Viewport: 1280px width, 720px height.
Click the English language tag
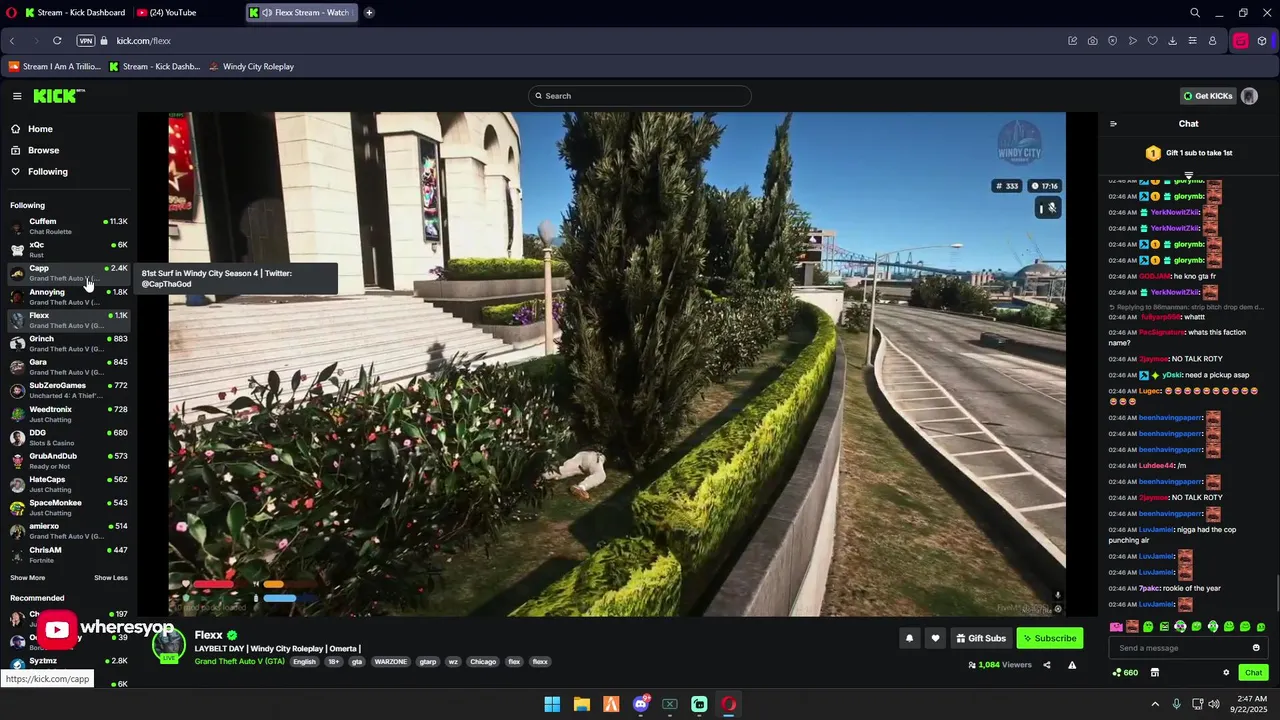pos(304,662)
